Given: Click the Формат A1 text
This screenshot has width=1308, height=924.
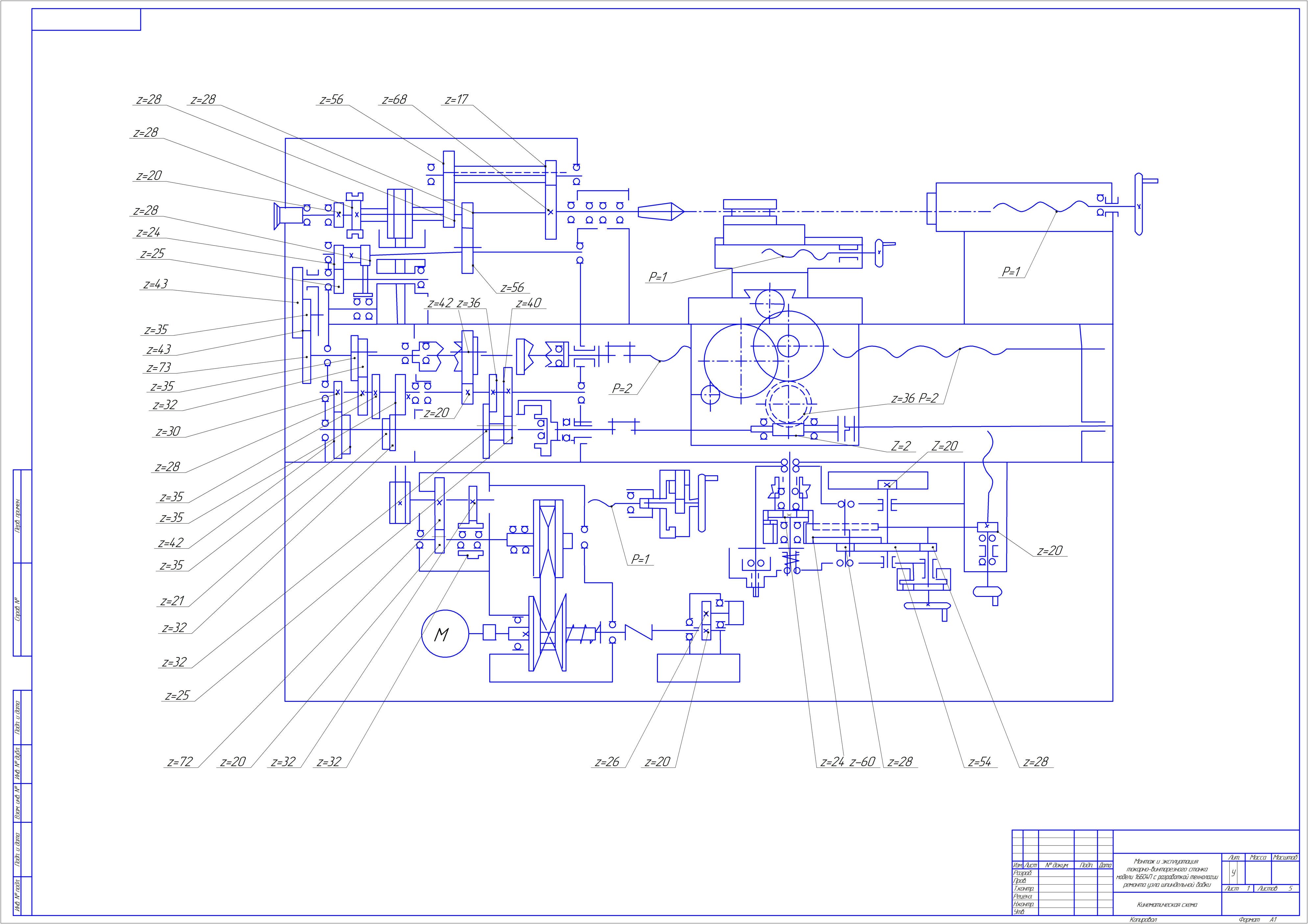Looking at the screenshot, I should [1257, 919].
